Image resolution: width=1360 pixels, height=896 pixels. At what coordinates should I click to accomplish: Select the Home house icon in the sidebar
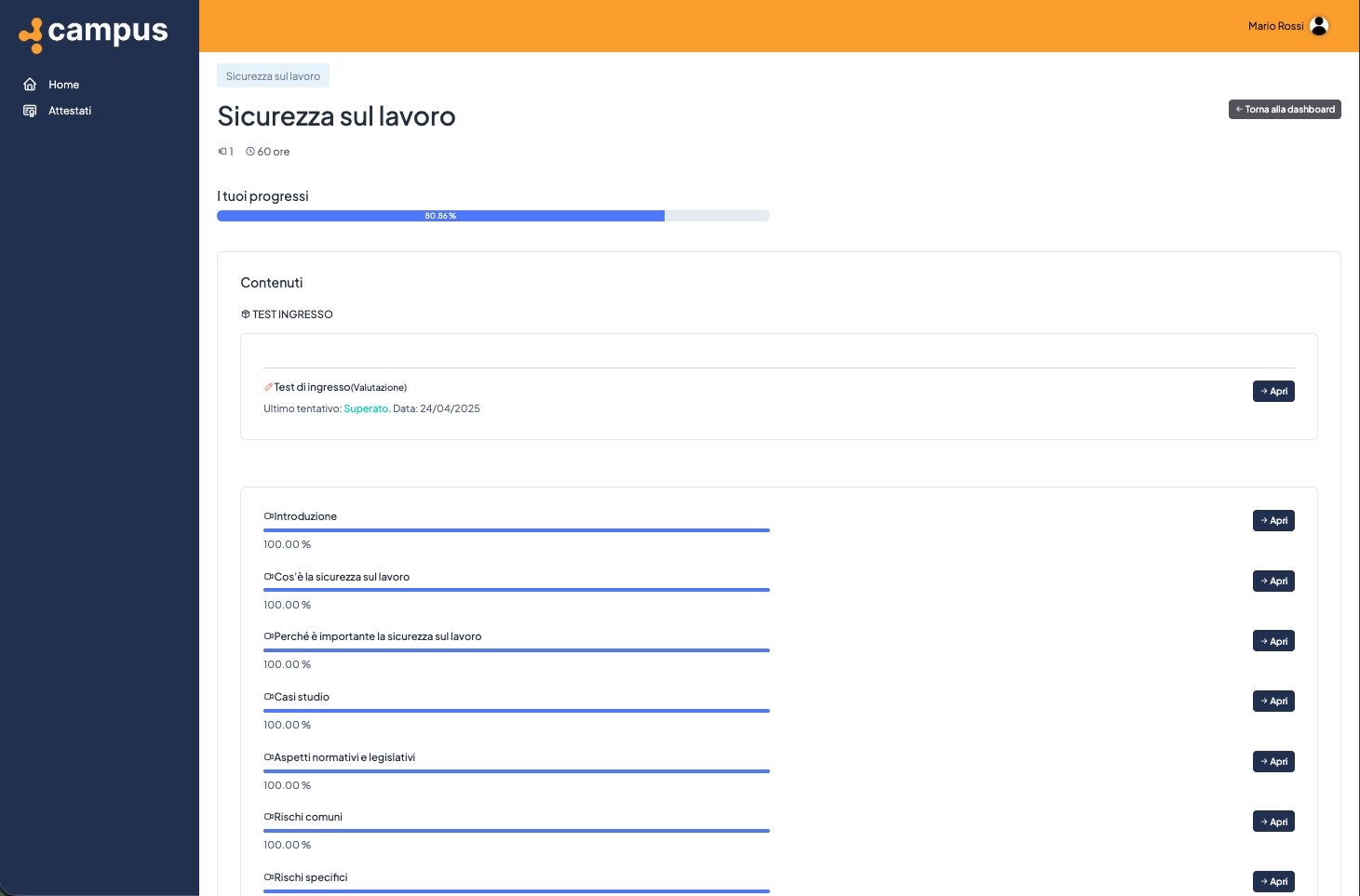coord(30,84)
